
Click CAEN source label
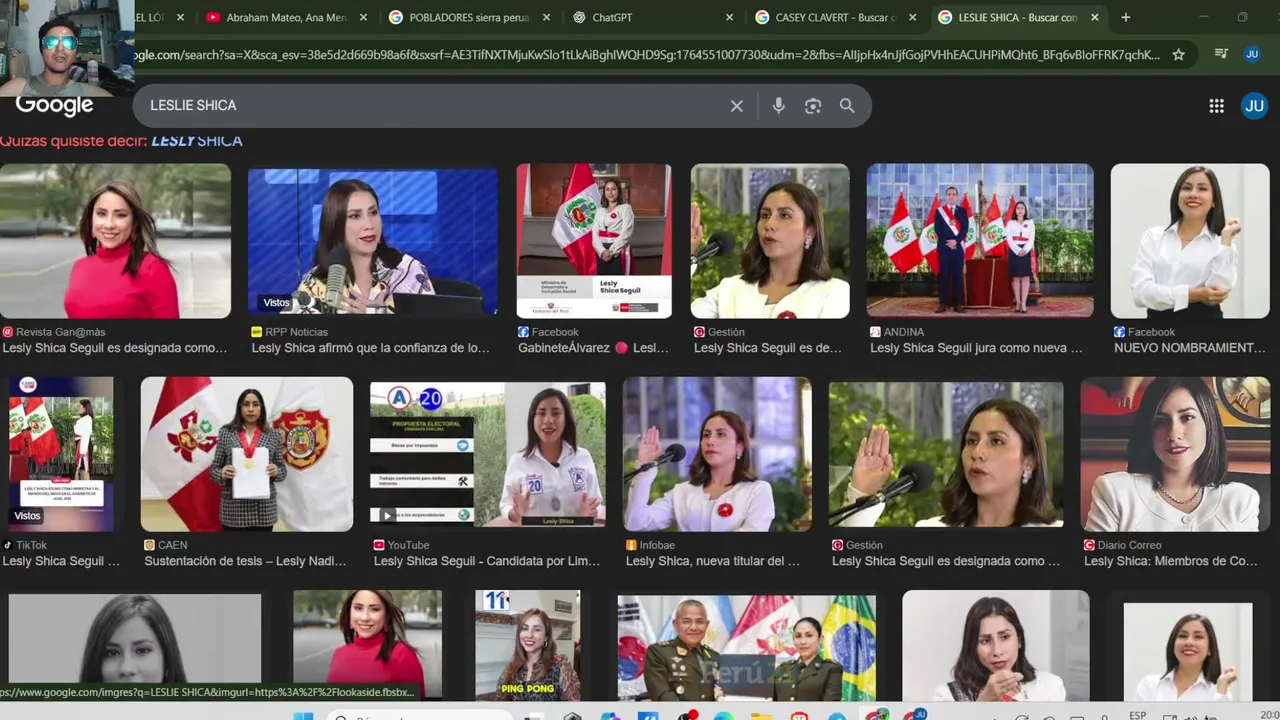click(x=172, y=545)
